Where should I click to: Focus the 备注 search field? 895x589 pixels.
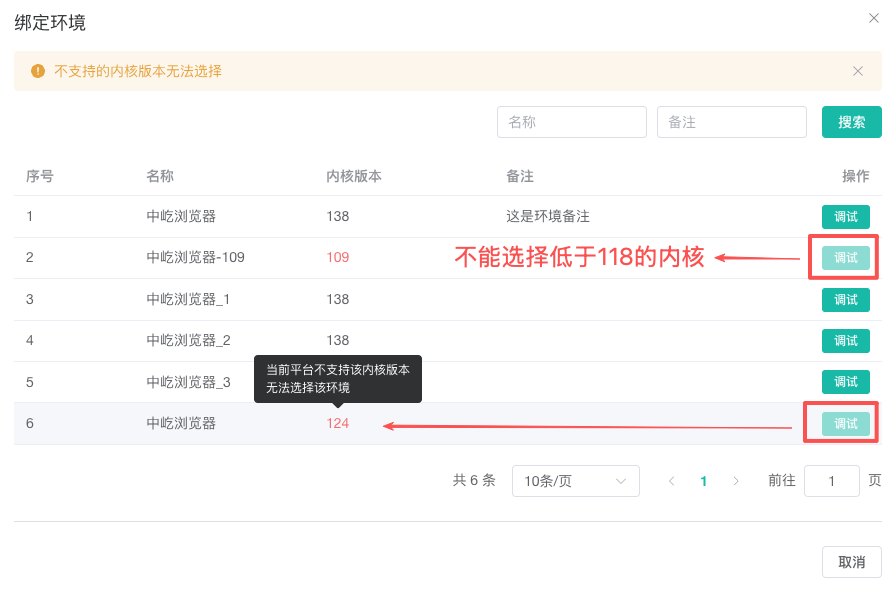(731, 122)
